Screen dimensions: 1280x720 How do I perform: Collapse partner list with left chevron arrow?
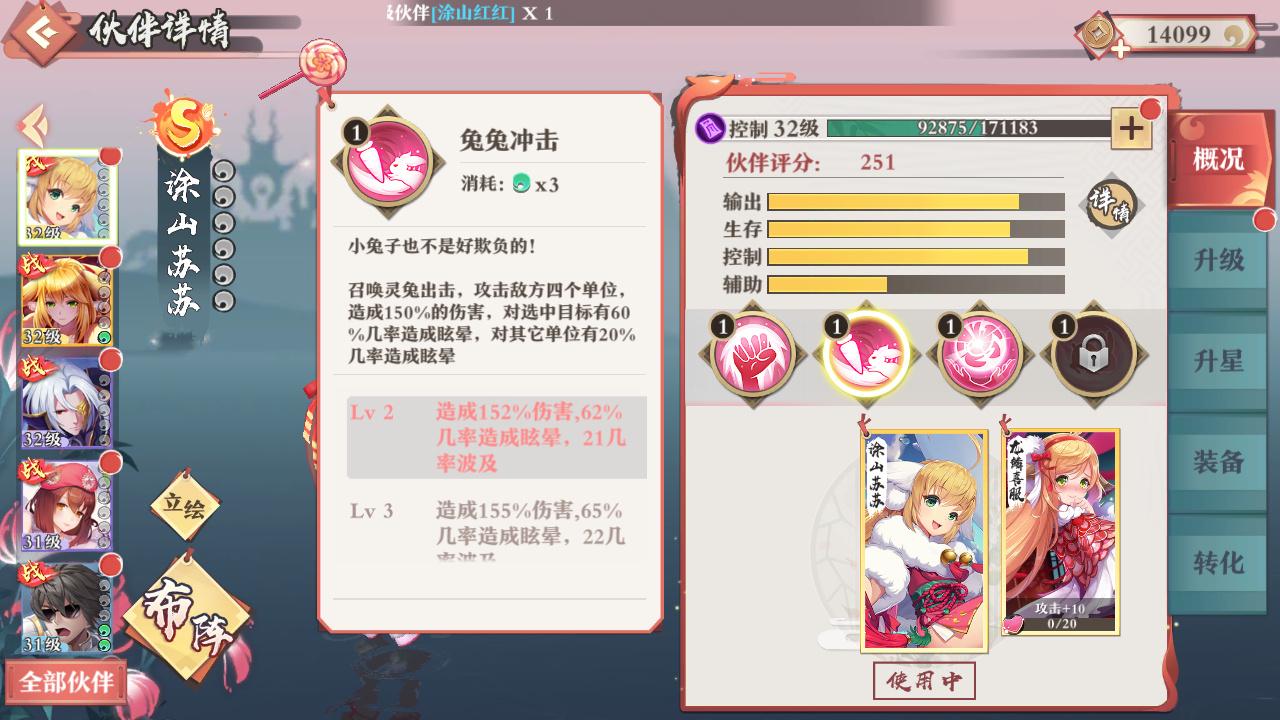33,125
